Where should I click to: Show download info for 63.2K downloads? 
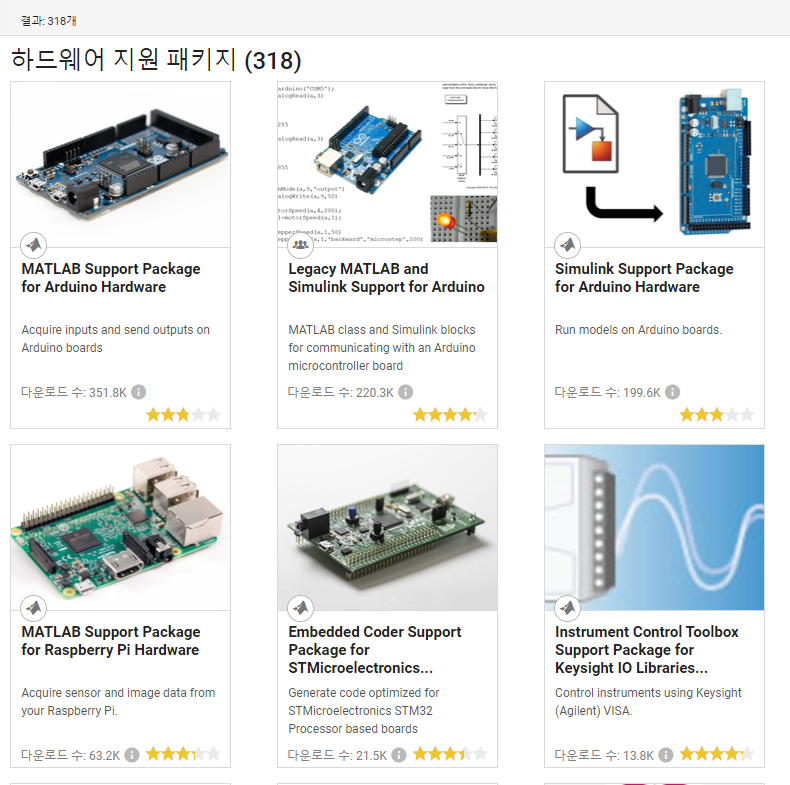point(132,755)
